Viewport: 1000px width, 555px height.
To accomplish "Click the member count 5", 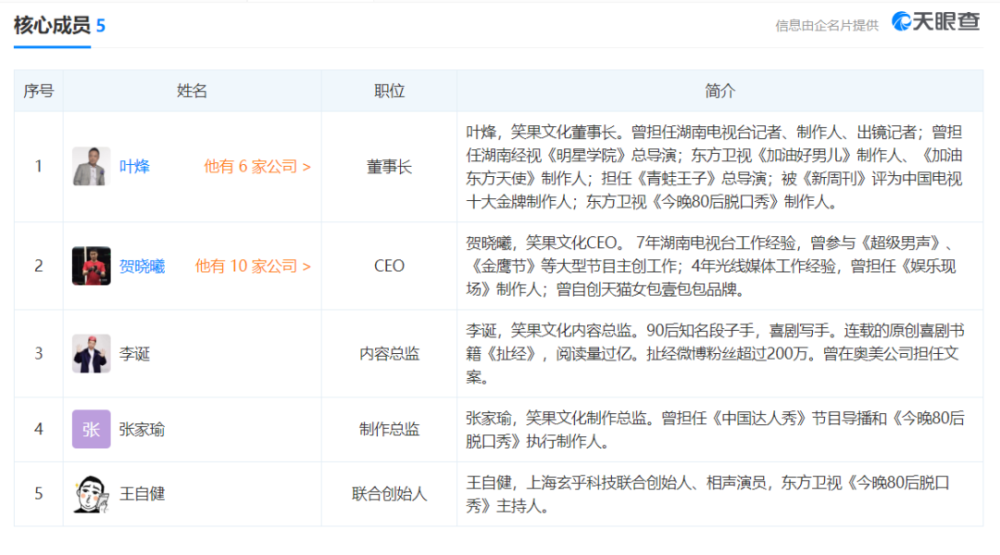I will point(100,26).
